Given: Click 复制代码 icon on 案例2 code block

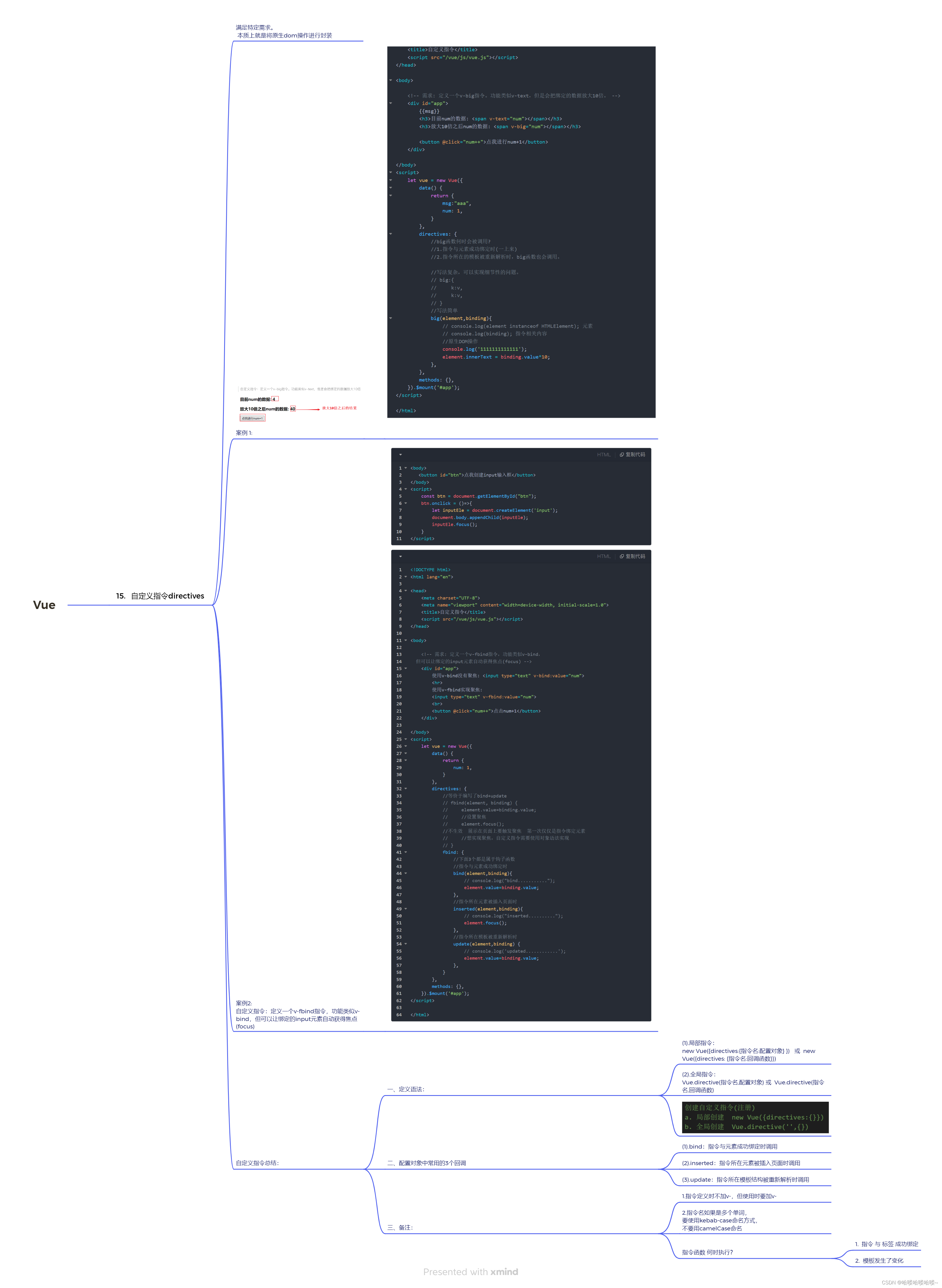Looking at the screenshot, I should click(x=622, y=556).
